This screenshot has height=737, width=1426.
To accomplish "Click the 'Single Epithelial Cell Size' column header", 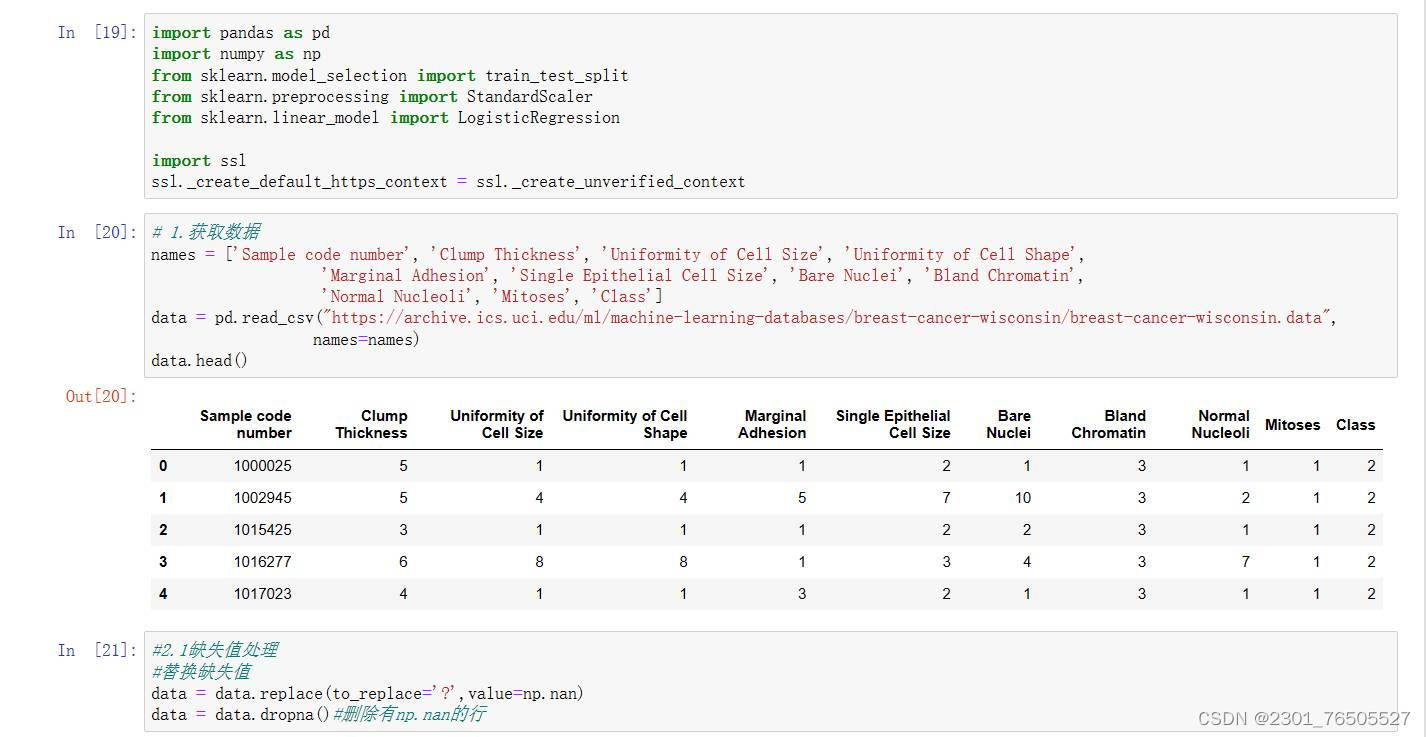I will 893,424.
